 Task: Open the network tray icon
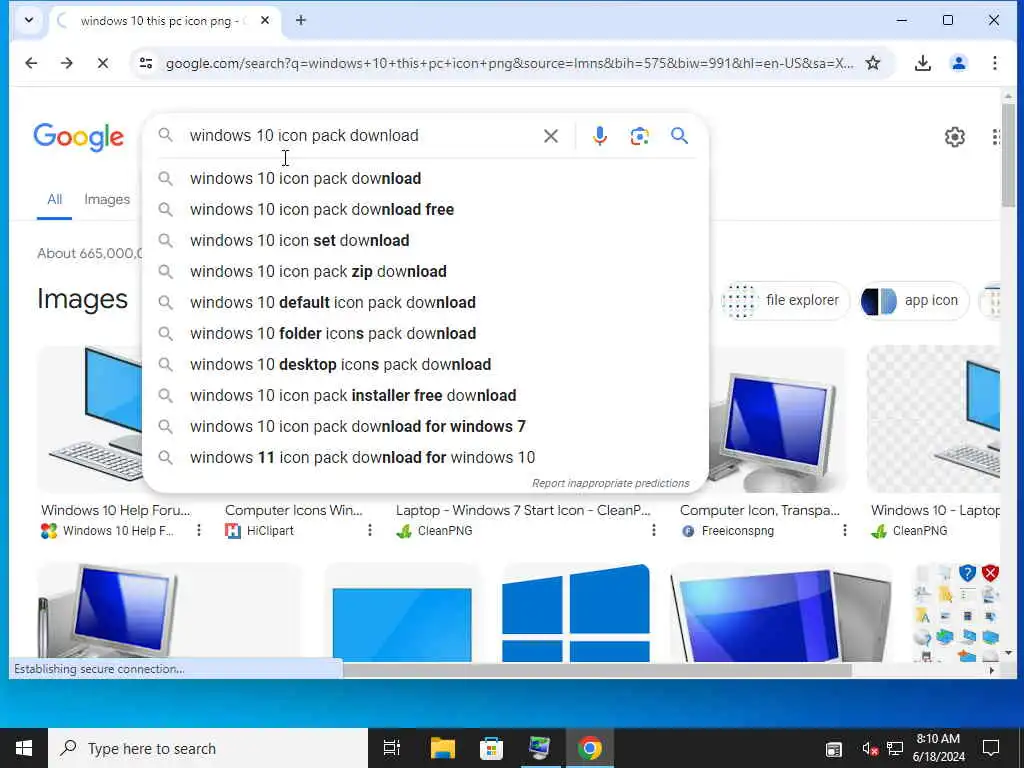(x=895, y=749)
